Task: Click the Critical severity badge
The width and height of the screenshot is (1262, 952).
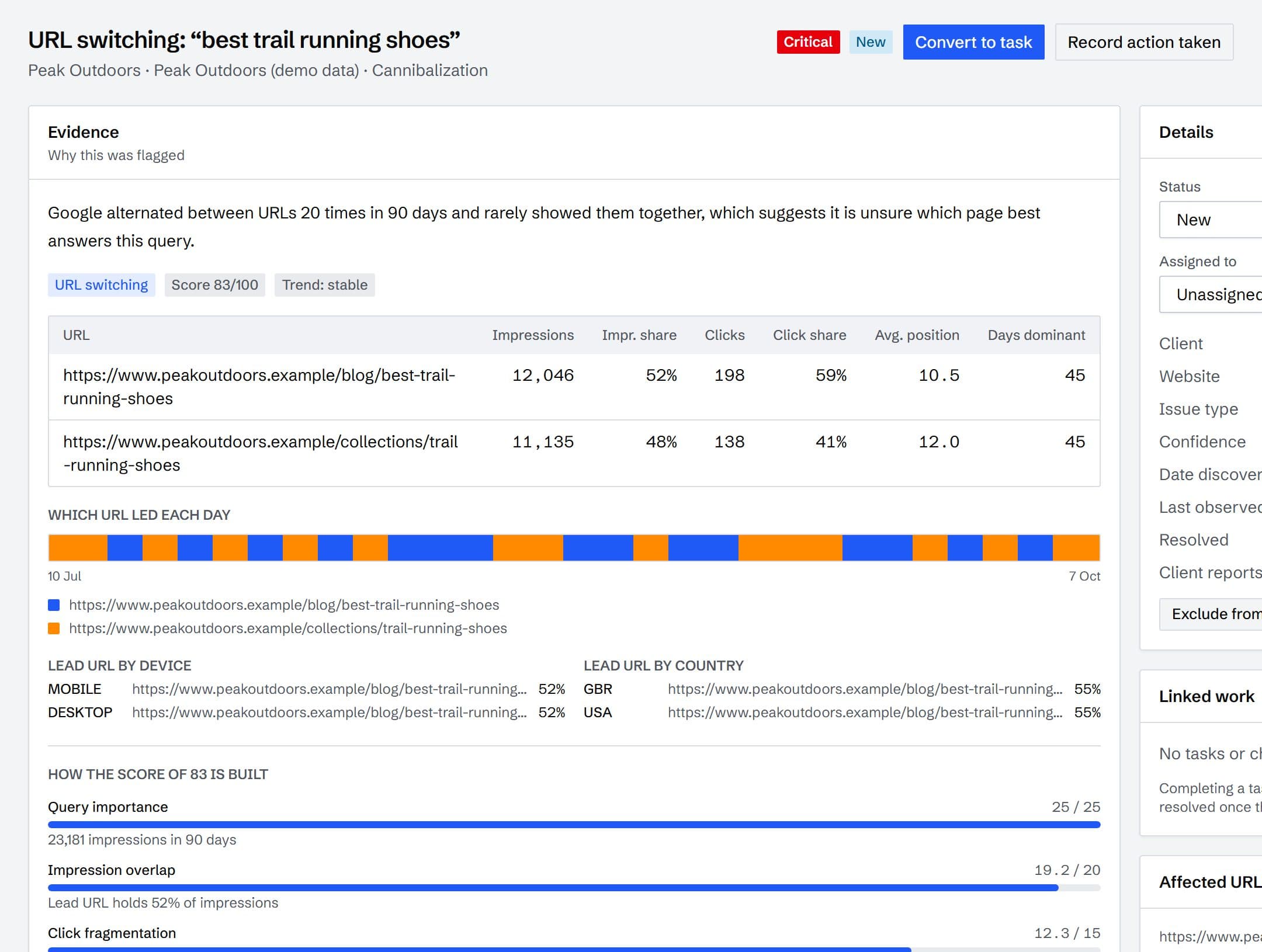Action: pyautogui.click(x=808, y=42)
